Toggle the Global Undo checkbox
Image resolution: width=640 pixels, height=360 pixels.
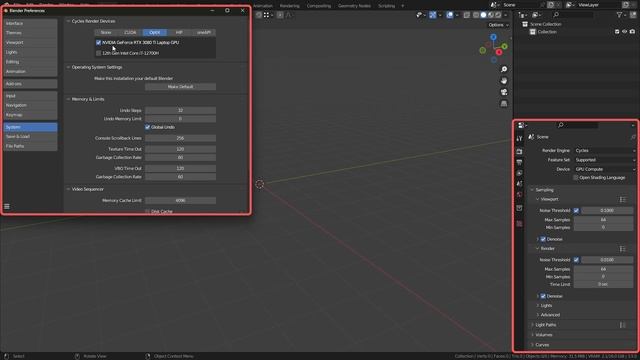point(147,127)
